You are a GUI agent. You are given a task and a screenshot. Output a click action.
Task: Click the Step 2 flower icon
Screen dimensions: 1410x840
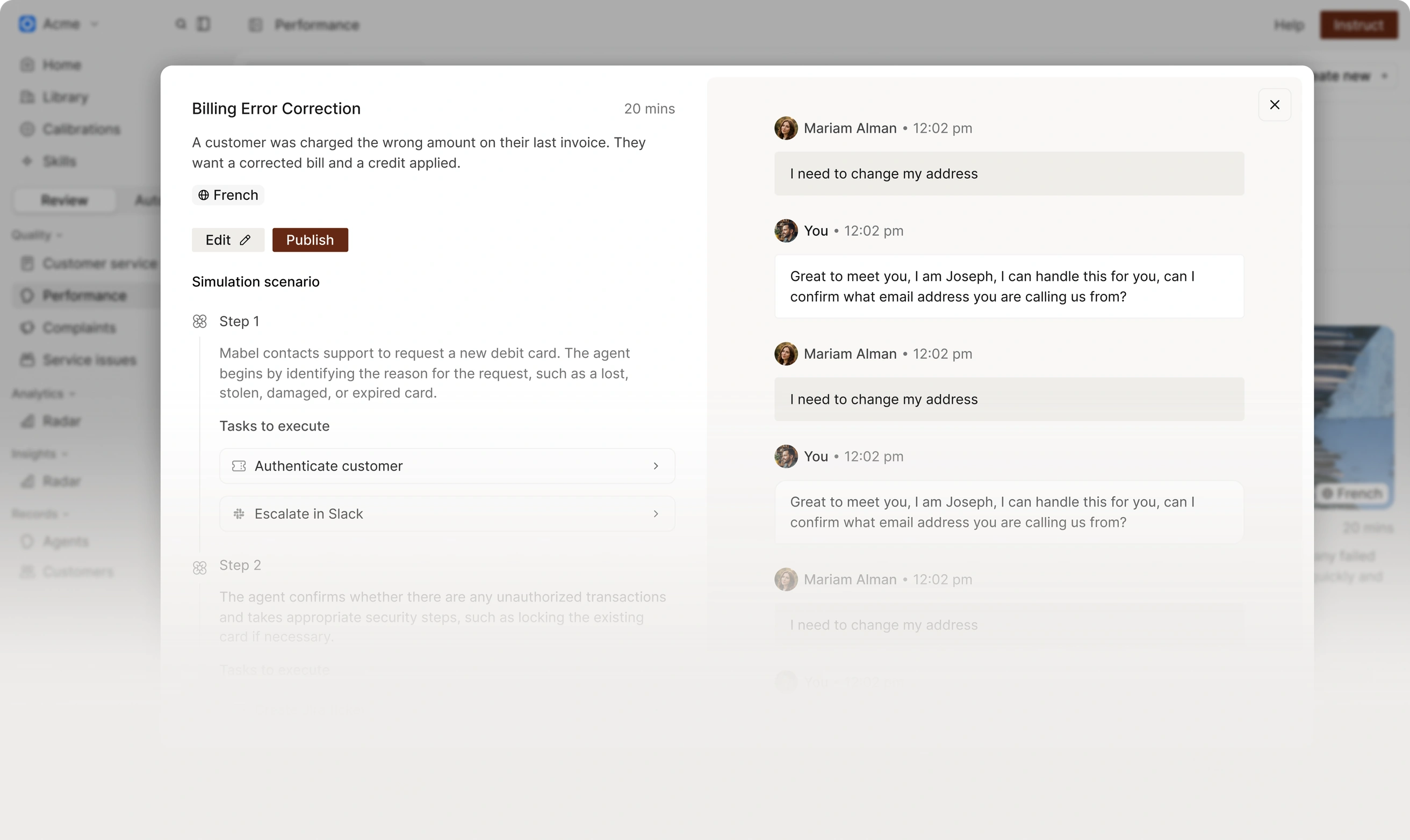coord(199,567)
